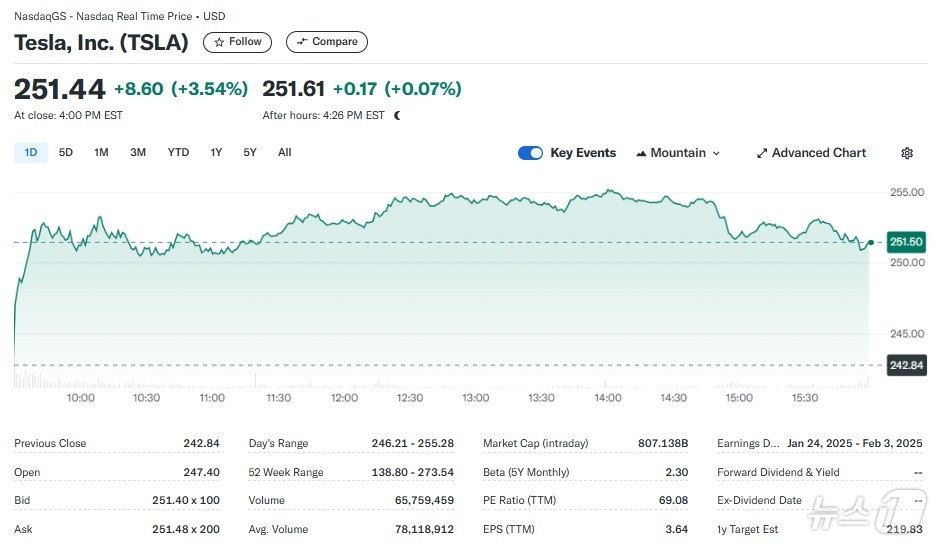Image resolution: width=937 pixels, height=546 pixels.
Task: Click the 242.84 previous close marker
Action: (x=906, y=365)
